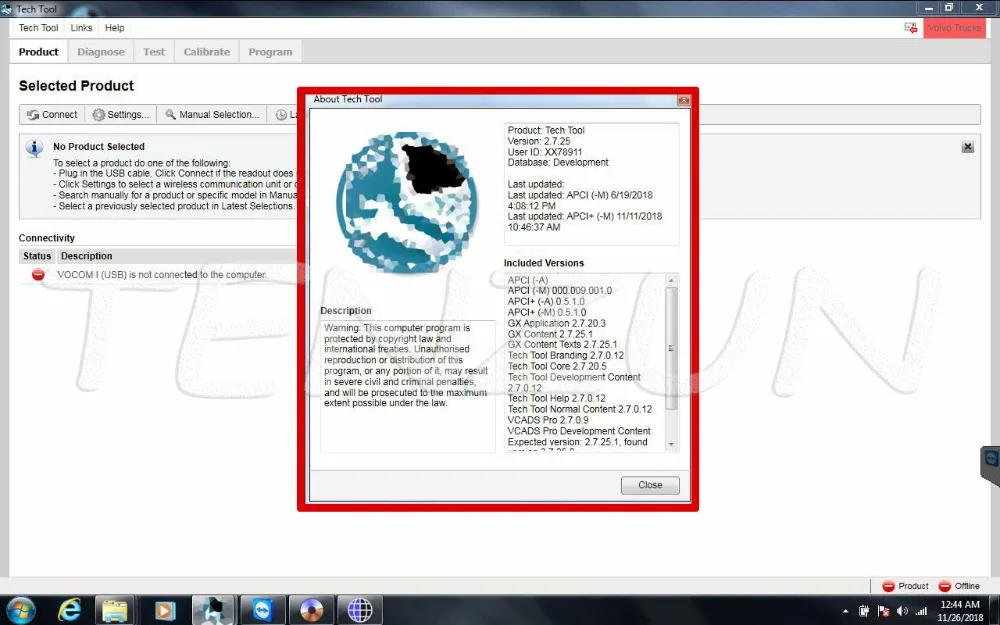The image size is (1000, 625).
Task: Open the Links menu
Action: pos(81,28)
